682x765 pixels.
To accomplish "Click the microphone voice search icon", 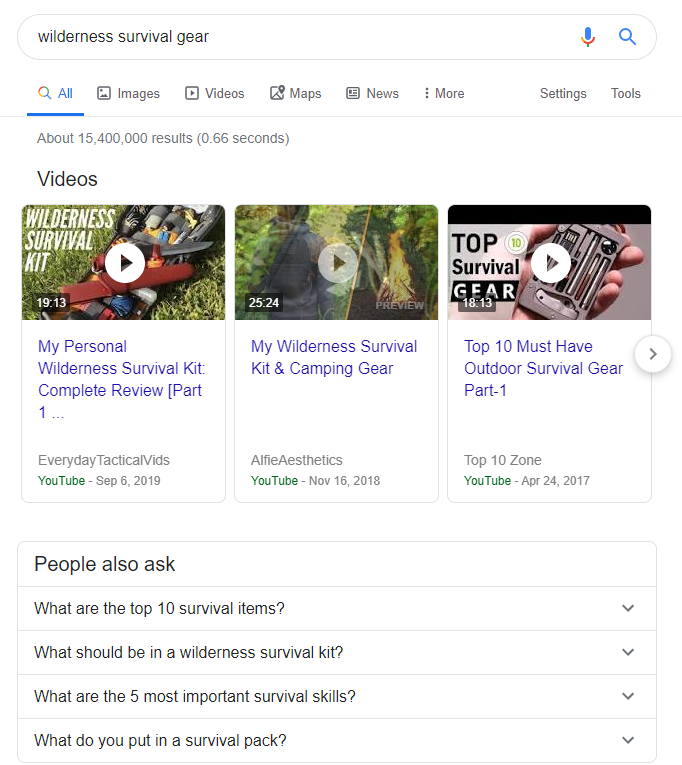I will (x=588, y=37).
